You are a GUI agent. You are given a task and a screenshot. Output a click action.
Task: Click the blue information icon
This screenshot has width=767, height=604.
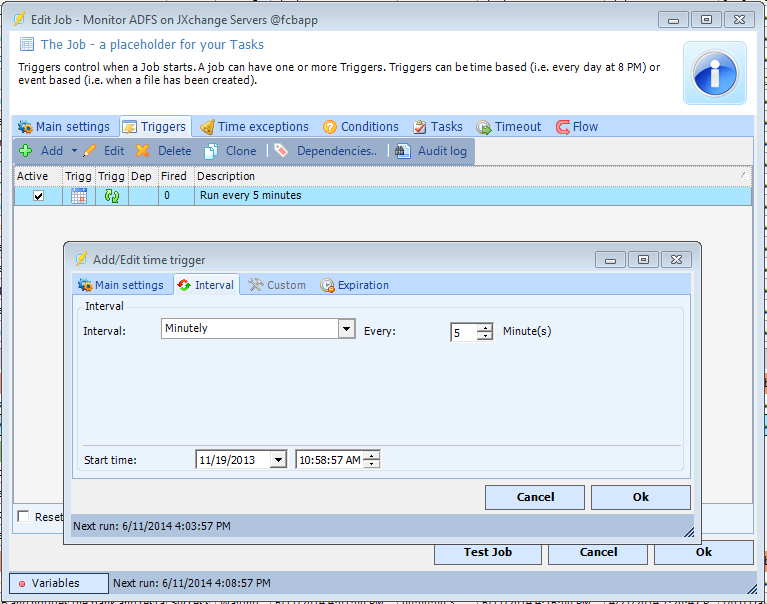[x=714, y=73]
